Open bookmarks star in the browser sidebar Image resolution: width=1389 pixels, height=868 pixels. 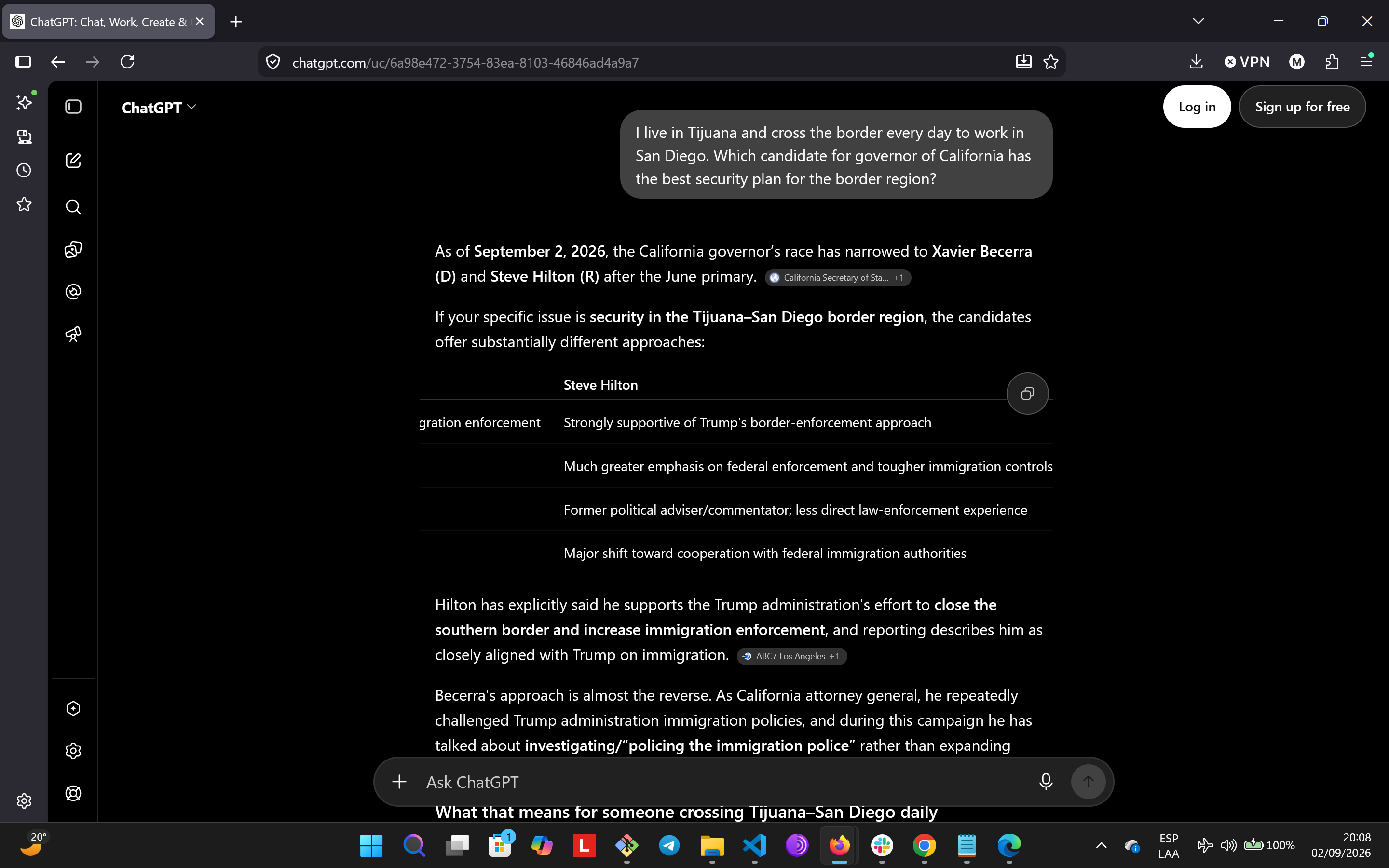[x=24, y=204]
